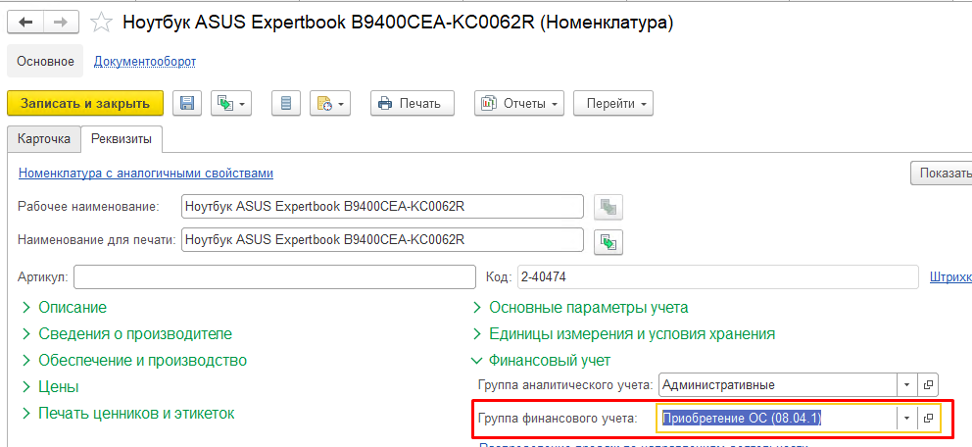Viewport: 972px width, 447px height.
Task: Click the fill icon beside Наименование для печати
Action: [x=608, y=241]
